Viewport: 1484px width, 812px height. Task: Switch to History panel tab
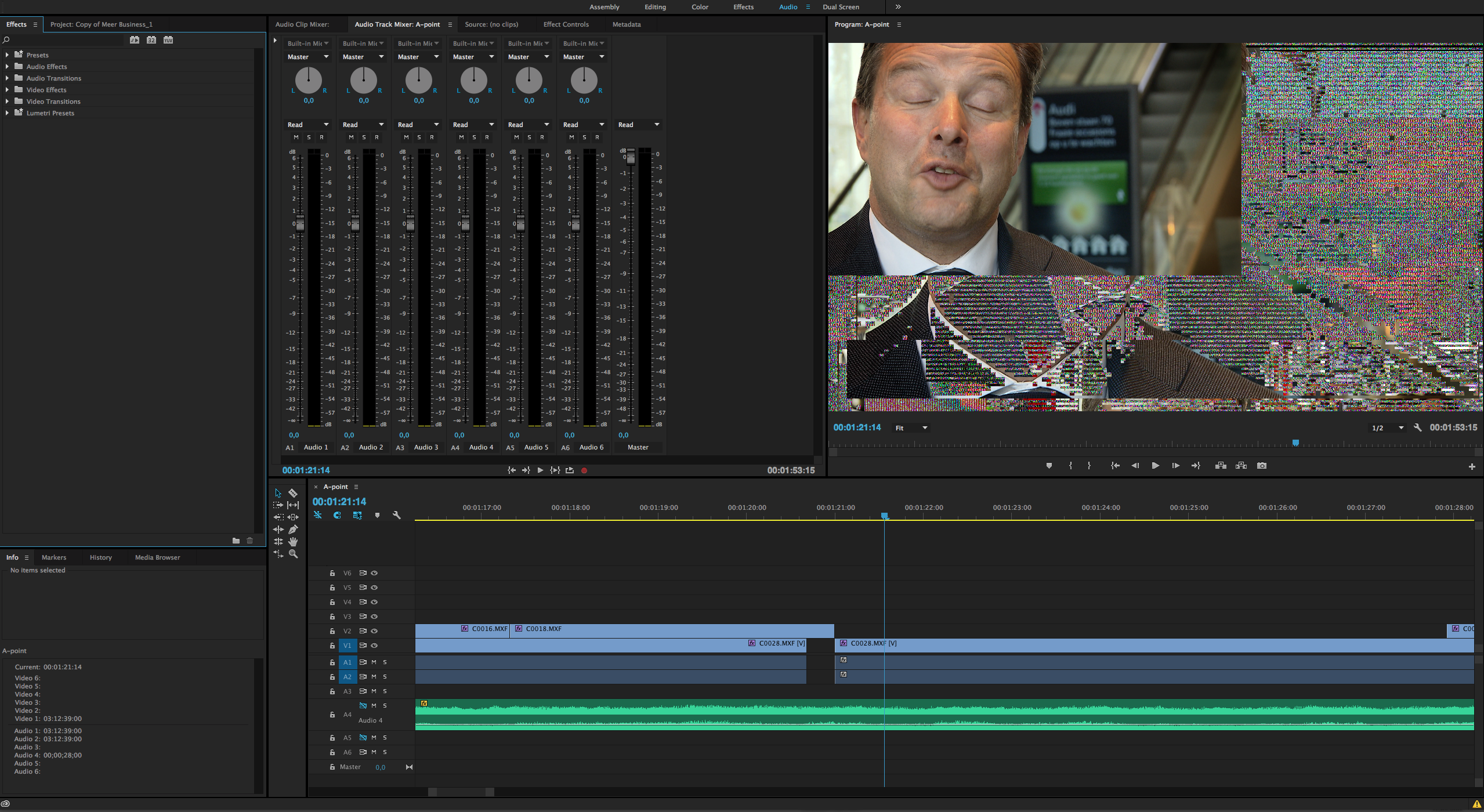pos(100,557)
